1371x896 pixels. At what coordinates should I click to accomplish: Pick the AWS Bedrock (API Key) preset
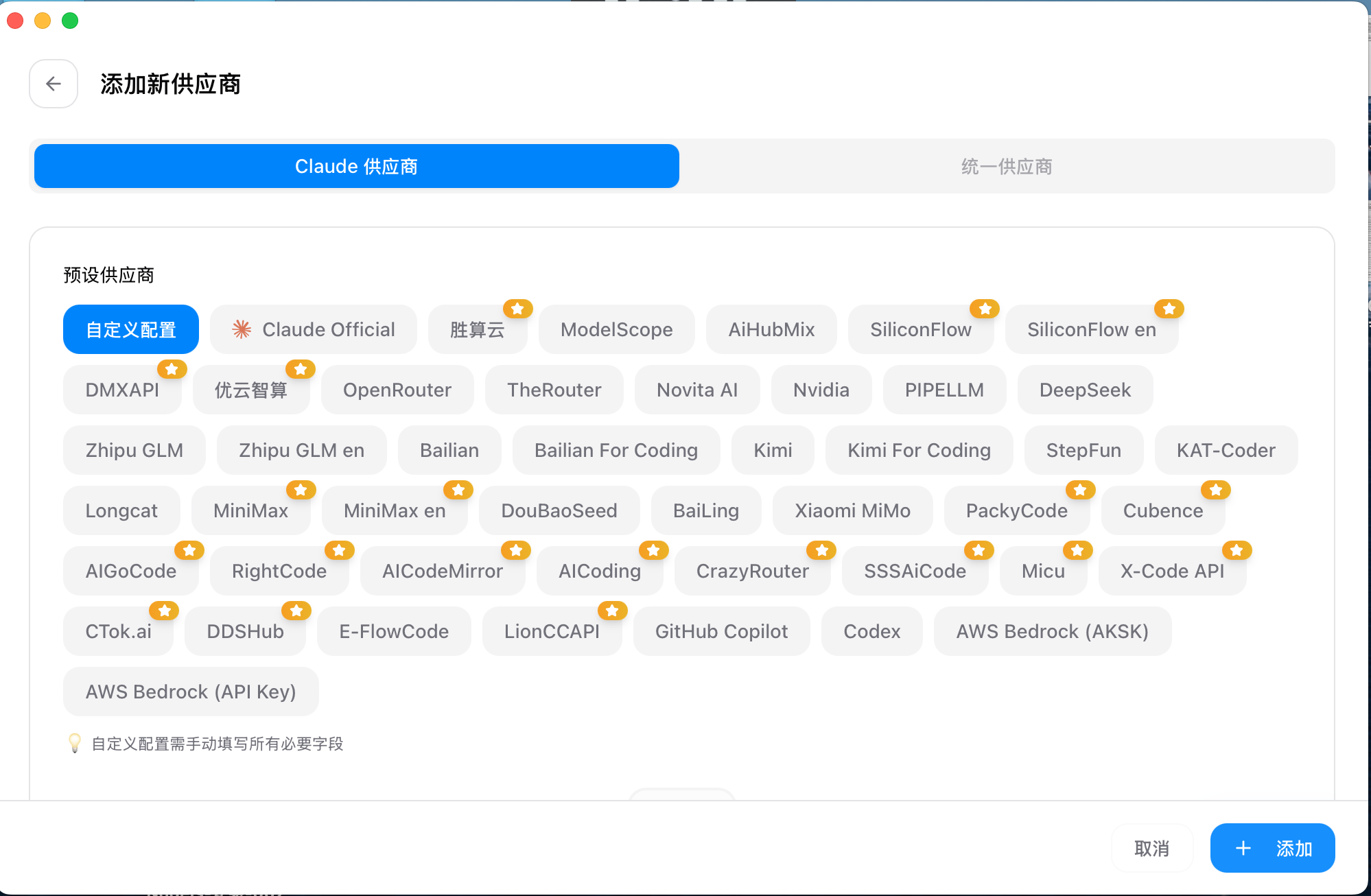[191, 692]
